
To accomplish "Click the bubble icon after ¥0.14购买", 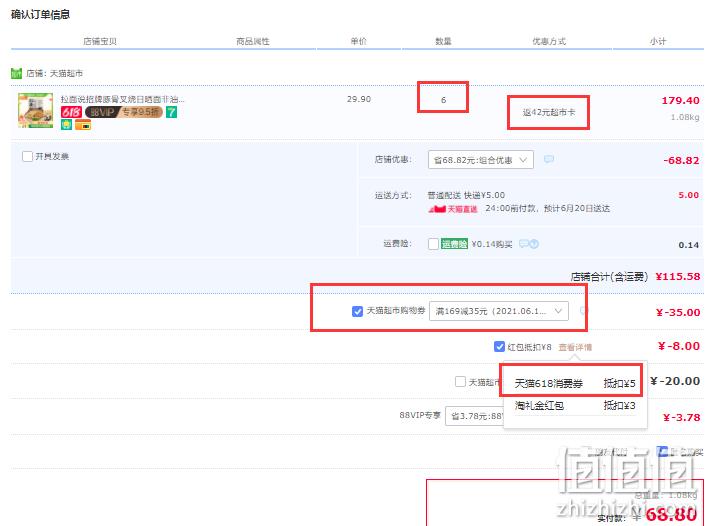I will click(x=524, y=244).
